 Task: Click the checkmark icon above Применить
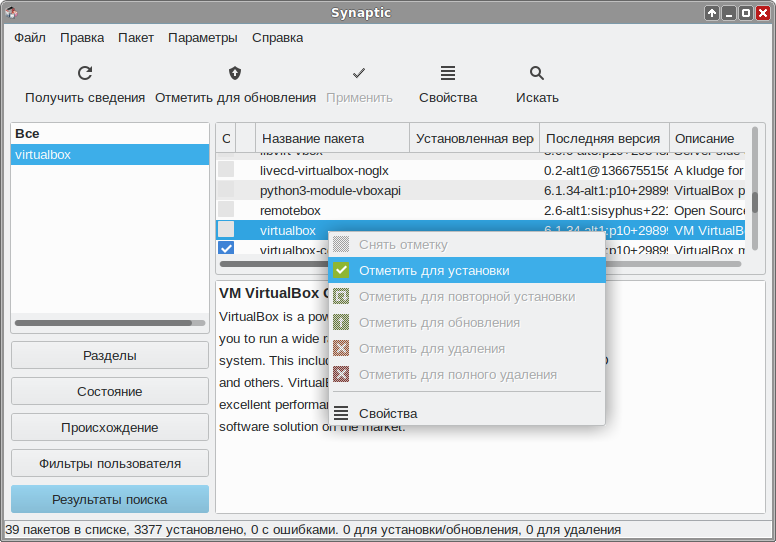[359, 73]
